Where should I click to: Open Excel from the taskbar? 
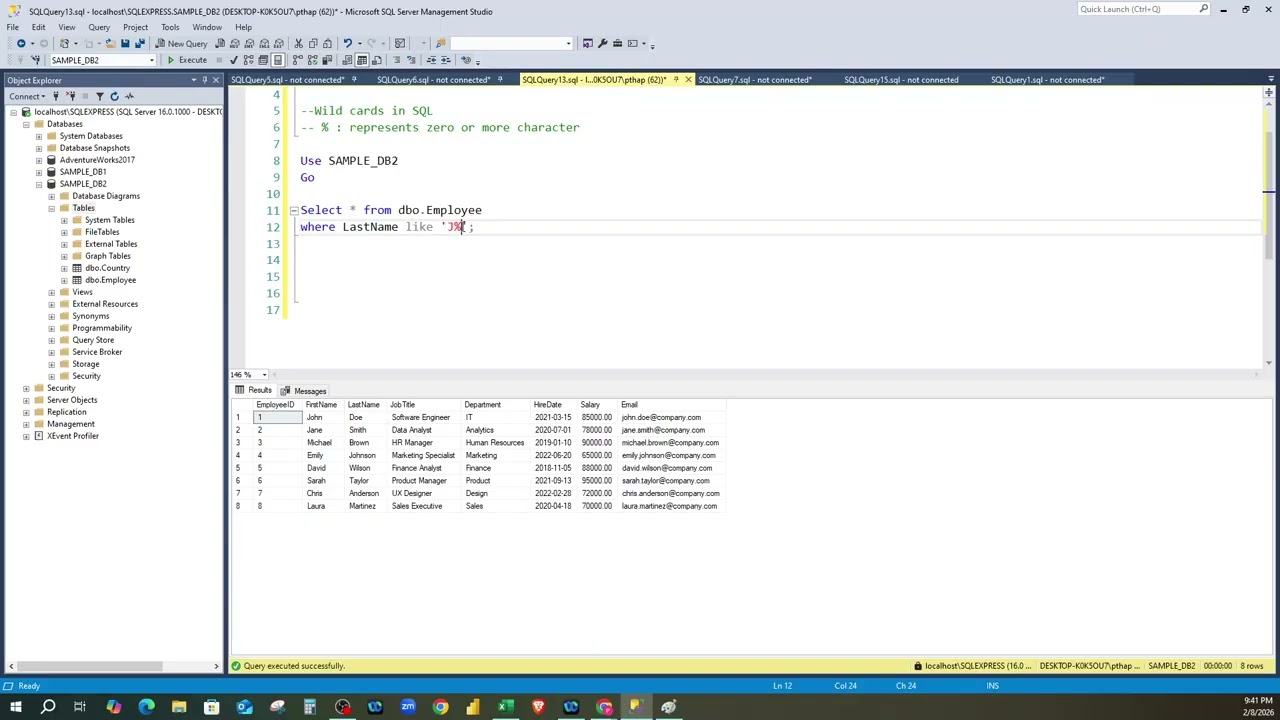(x=506, y=707)
